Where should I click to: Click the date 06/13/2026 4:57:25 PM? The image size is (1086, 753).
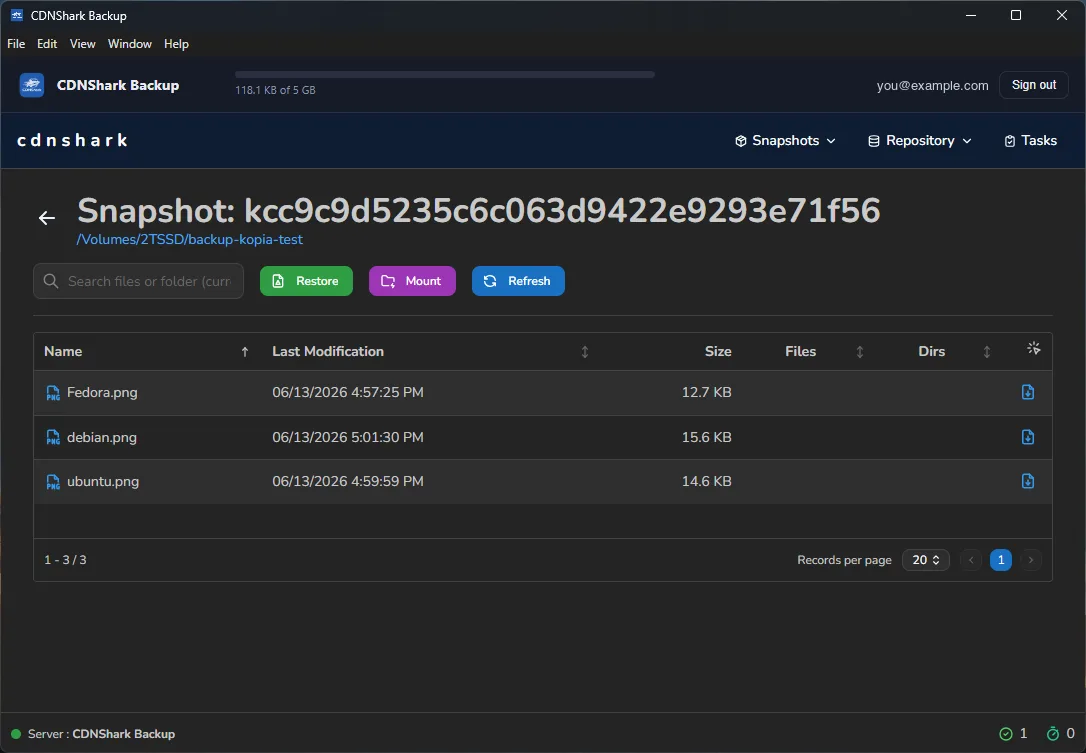(348, 393)
